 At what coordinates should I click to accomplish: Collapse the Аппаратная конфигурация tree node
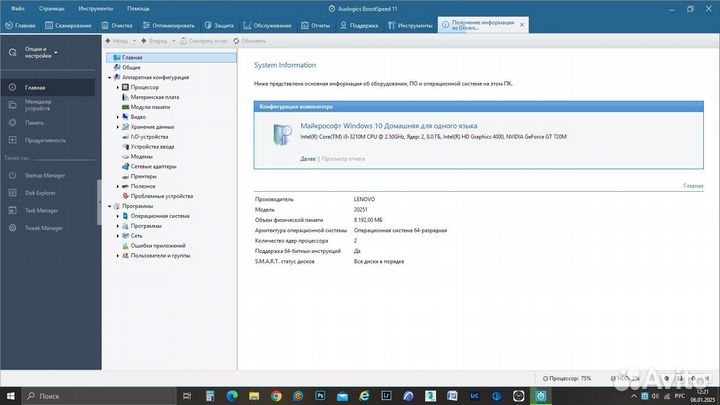point(109,78)
